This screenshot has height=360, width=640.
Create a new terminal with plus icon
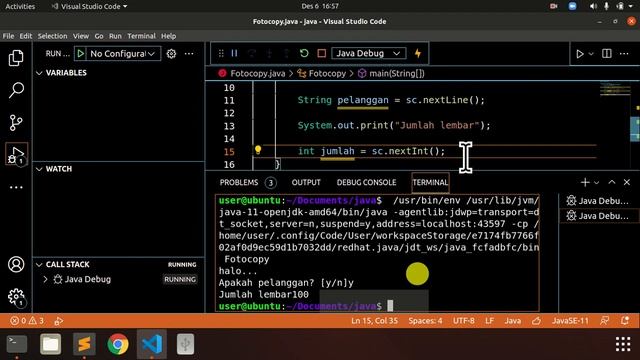tap(585, 182)
